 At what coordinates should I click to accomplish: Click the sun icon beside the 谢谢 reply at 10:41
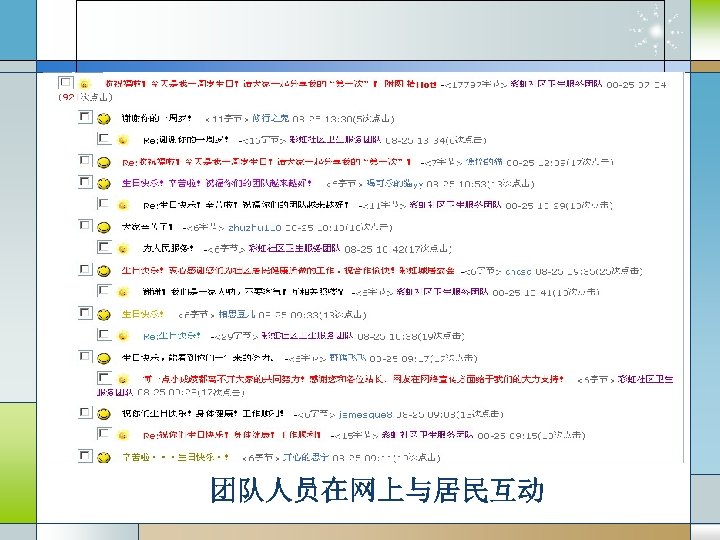[123, 292]
